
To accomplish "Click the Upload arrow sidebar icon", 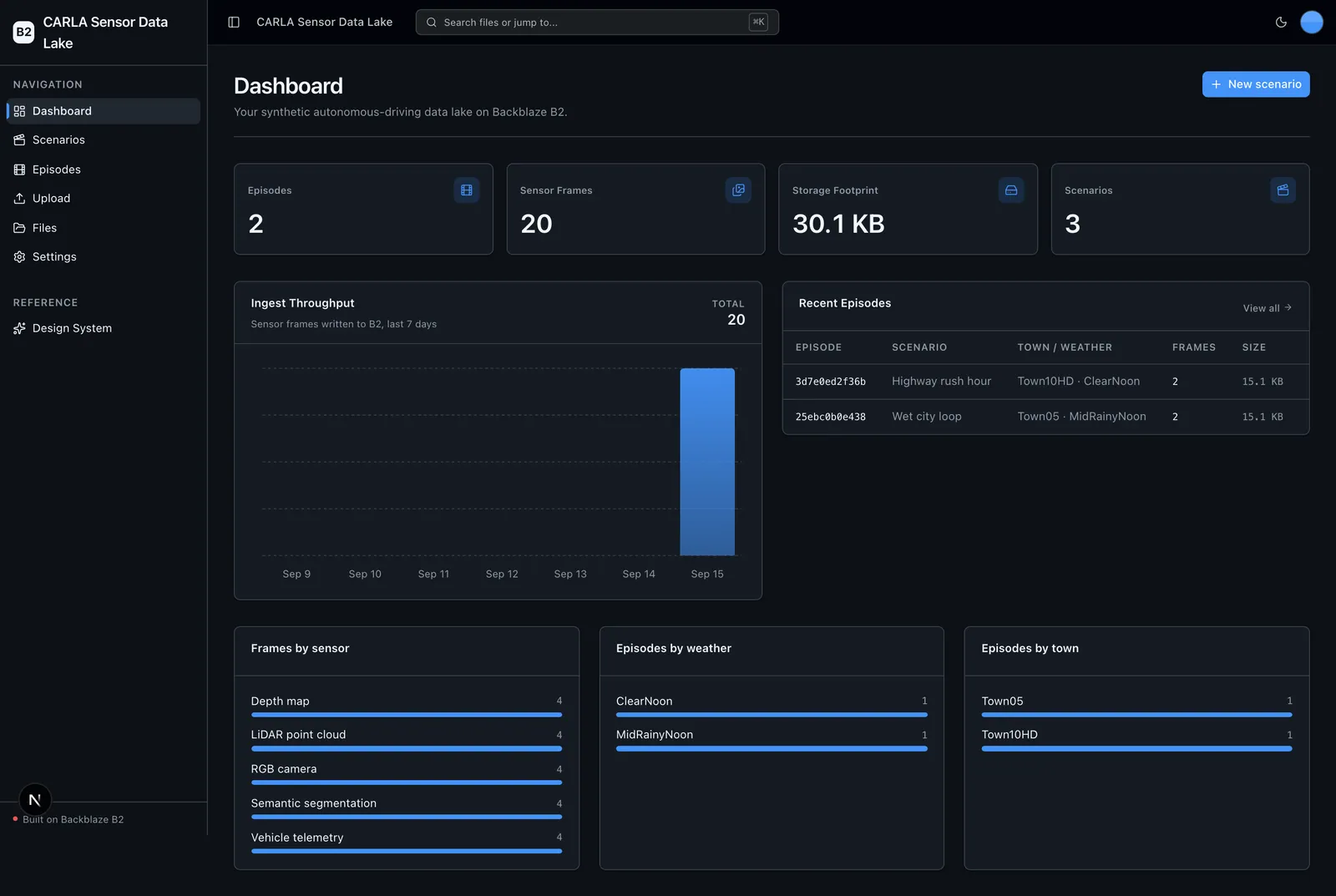I will (19, 199).
